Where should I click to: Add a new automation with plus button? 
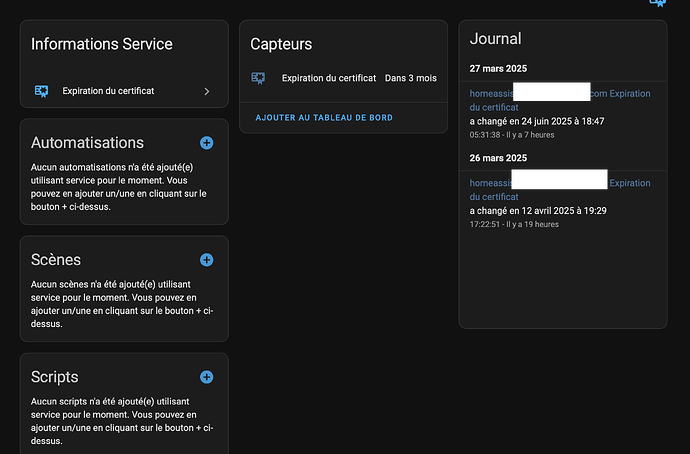tap(206, 143)
